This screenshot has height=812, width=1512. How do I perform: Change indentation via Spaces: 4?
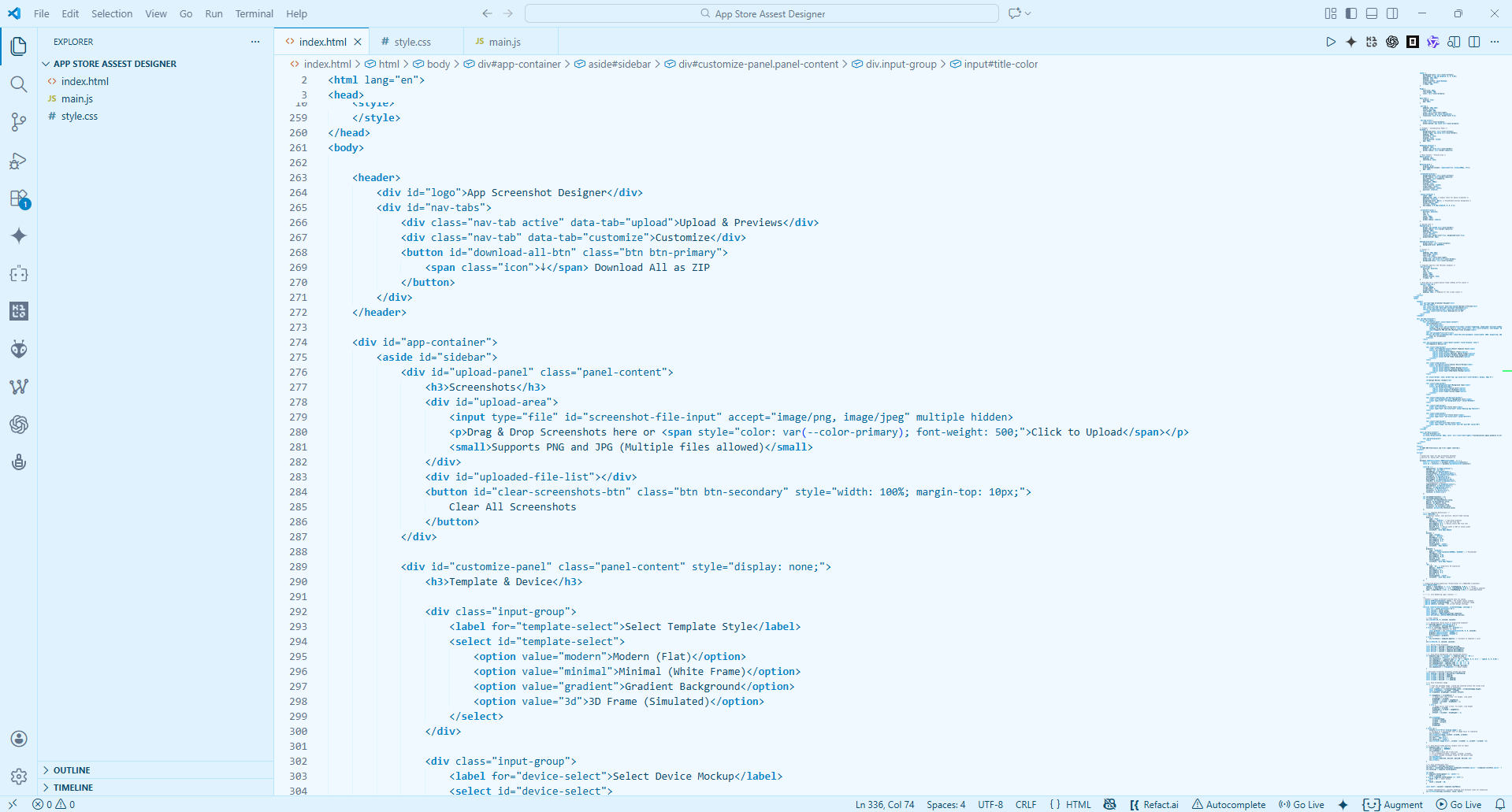945,804
